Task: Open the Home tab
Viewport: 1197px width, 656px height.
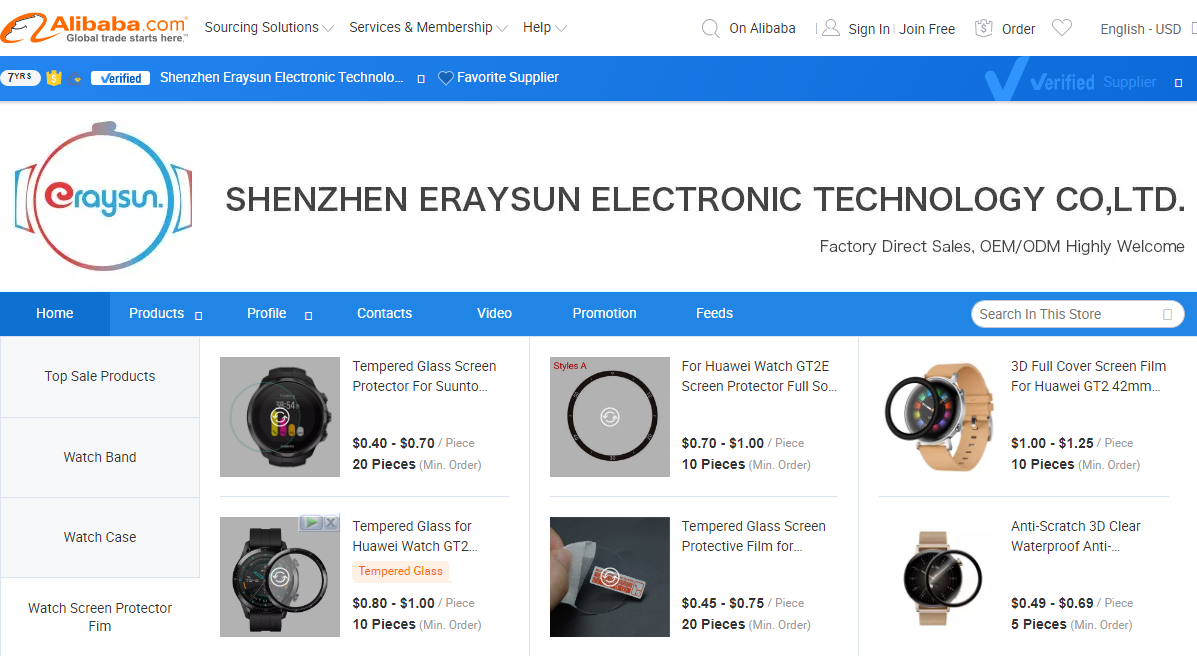Action: coord(55,314)
